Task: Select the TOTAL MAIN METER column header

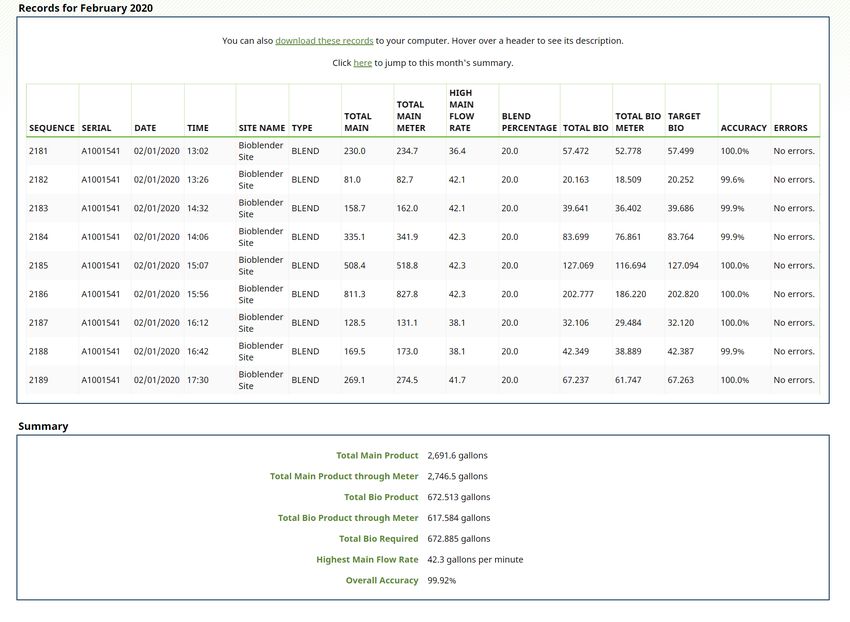Action: (411, 116)
